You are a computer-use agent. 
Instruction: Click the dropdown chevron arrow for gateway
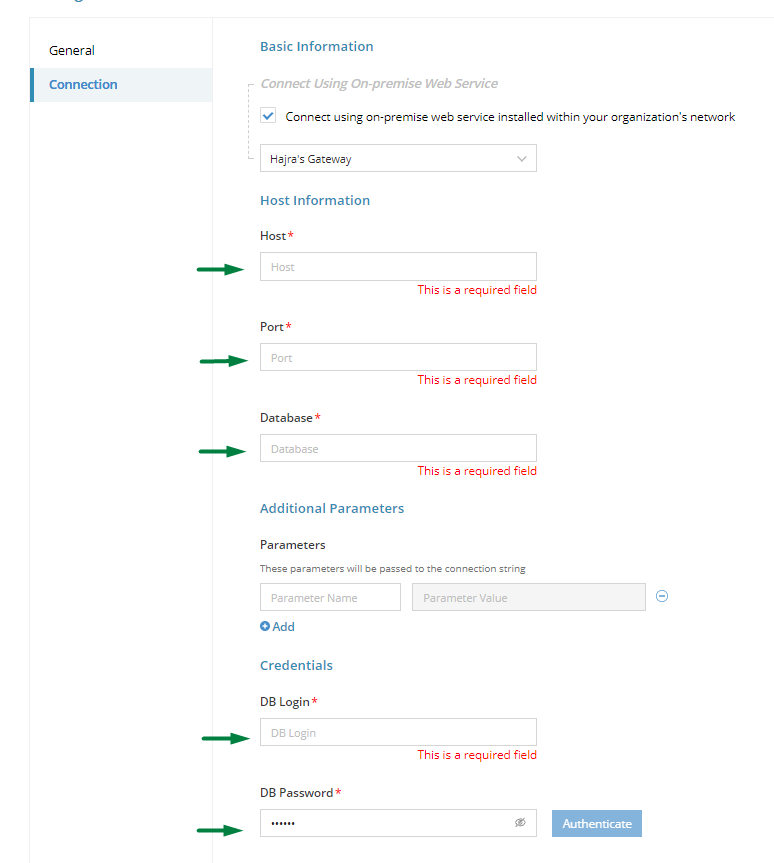point(521,159)
